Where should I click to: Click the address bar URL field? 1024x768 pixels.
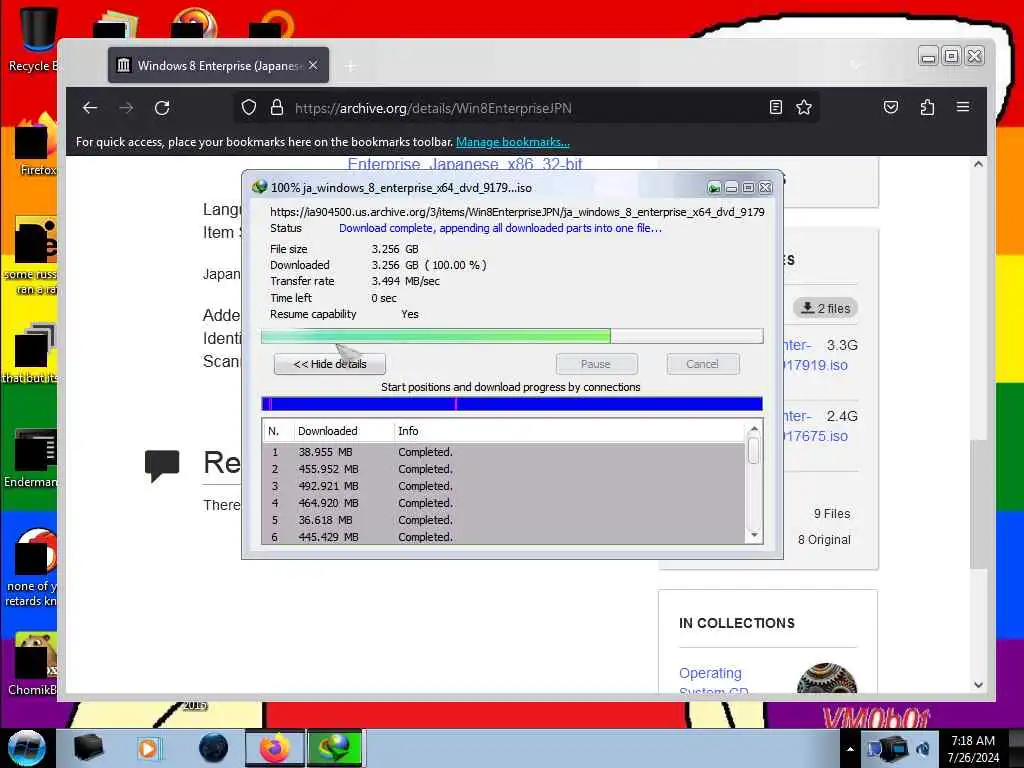point(526,108)
